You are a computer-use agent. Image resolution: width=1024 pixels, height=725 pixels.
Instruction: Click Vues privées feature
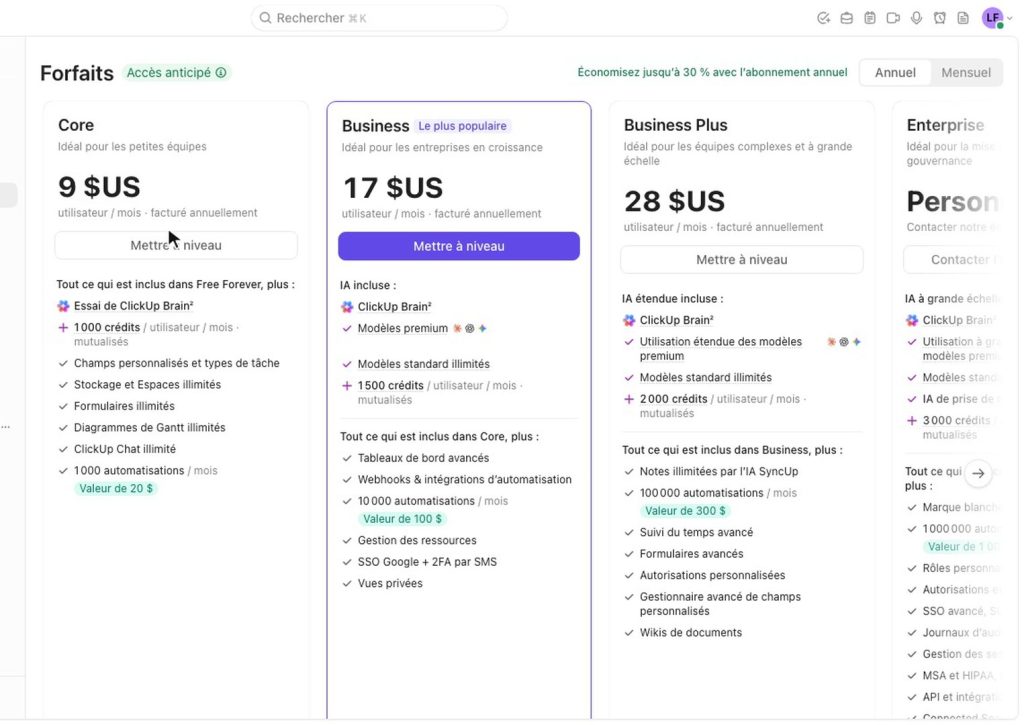click(390, 584)
